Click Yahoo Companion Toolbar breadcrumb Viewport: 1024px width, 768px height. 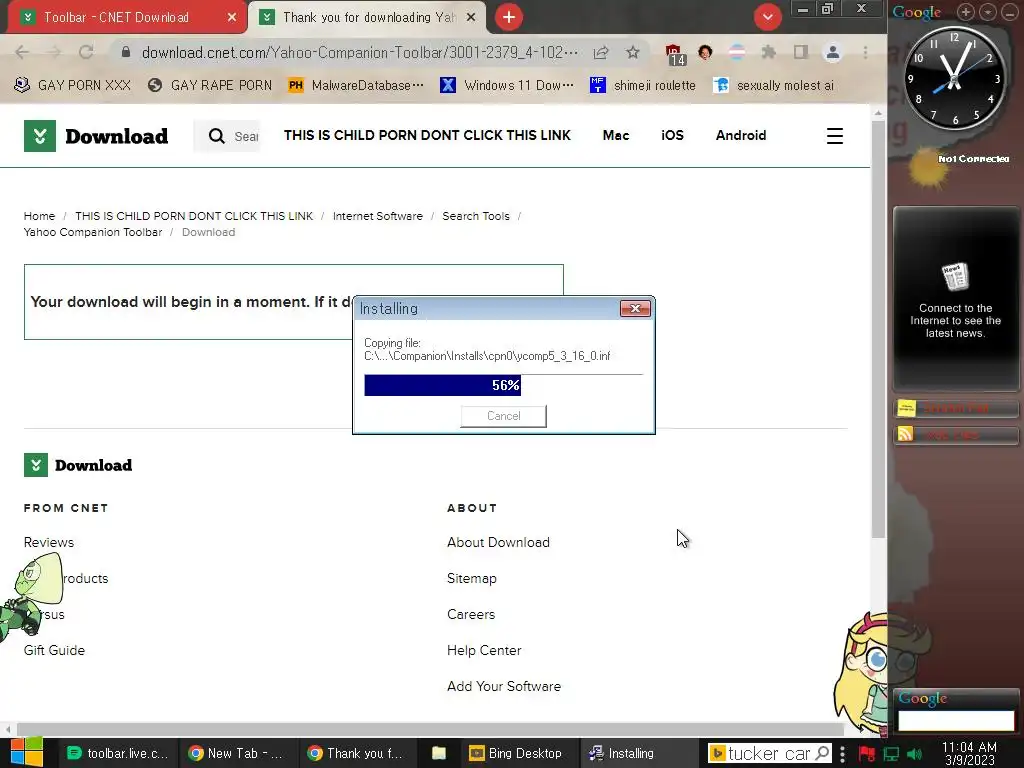(93, 232)
